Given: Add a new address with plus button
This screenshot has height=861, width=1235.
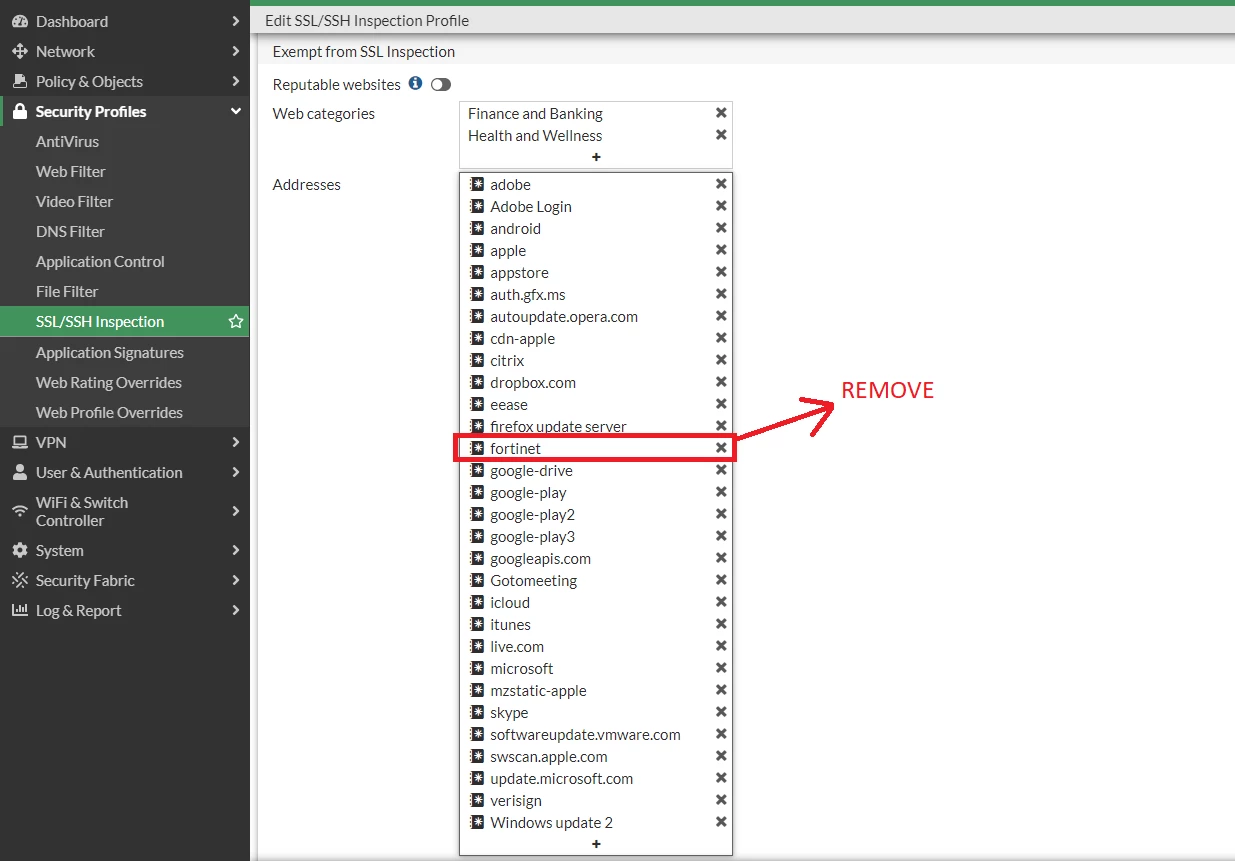Looking at the screenshot, I should coord(596,844).
